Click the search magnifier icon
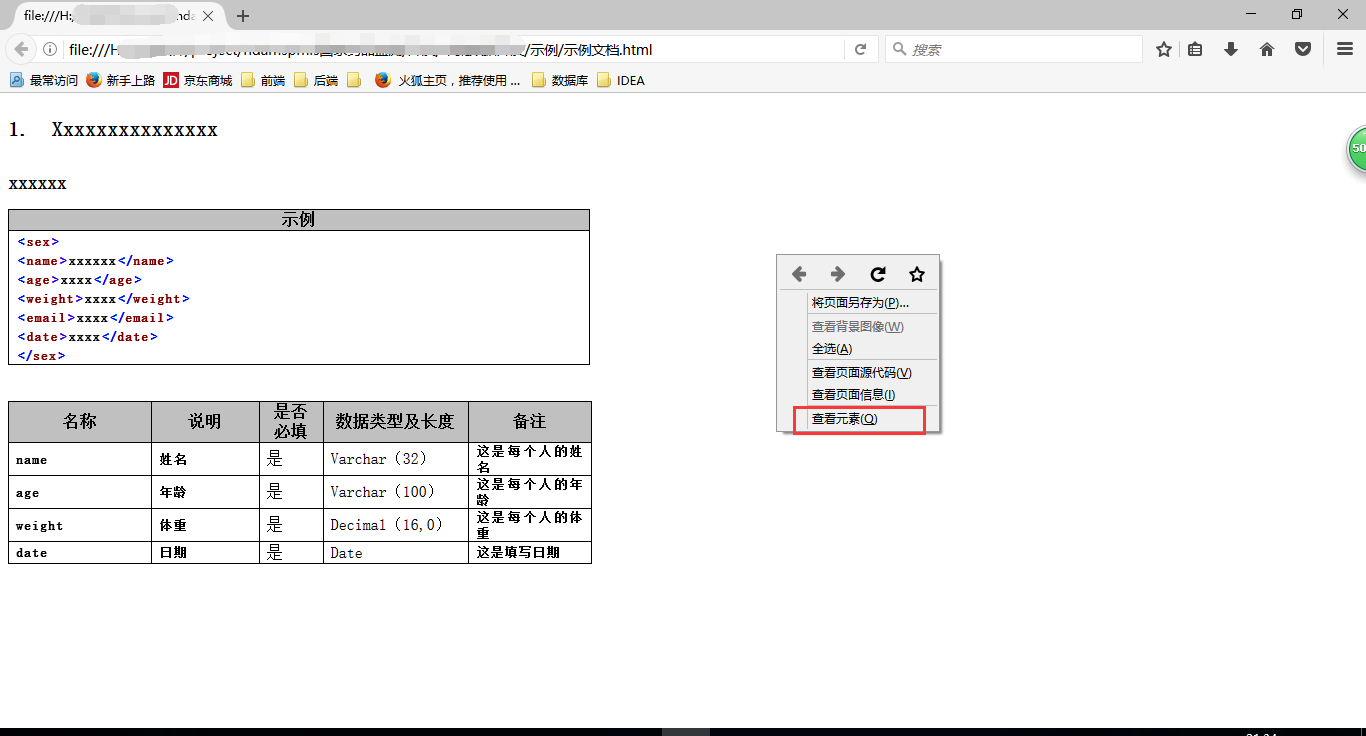 click(899, 49)
